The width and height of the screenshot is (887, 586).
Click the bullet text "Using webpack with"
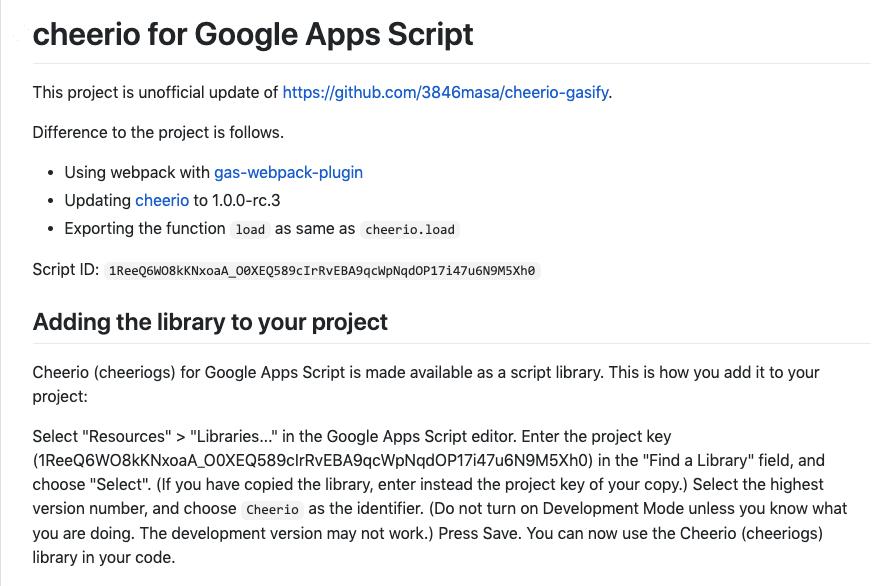[x=137, y=173]
